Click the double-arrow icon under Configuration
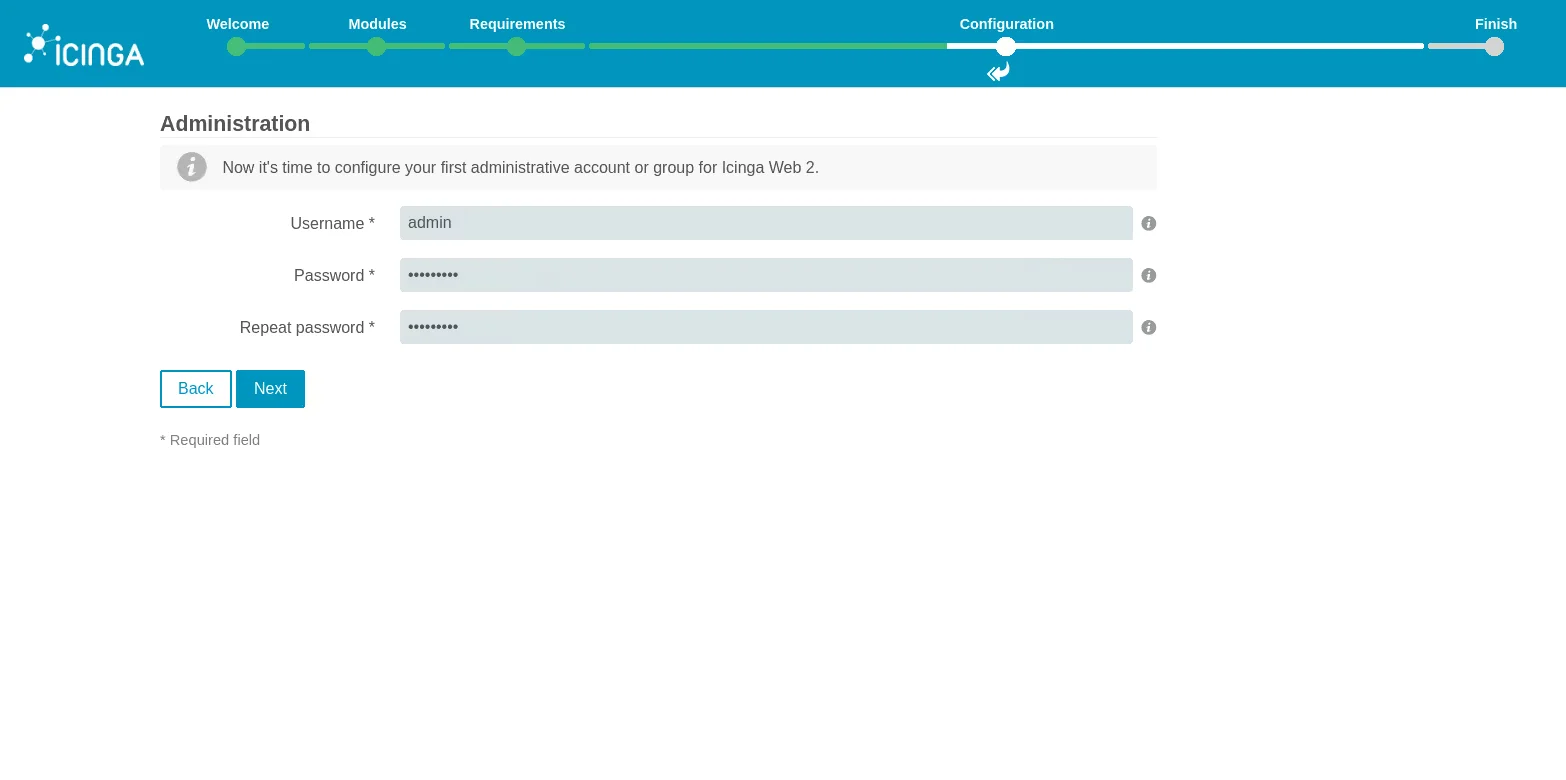 997,71
